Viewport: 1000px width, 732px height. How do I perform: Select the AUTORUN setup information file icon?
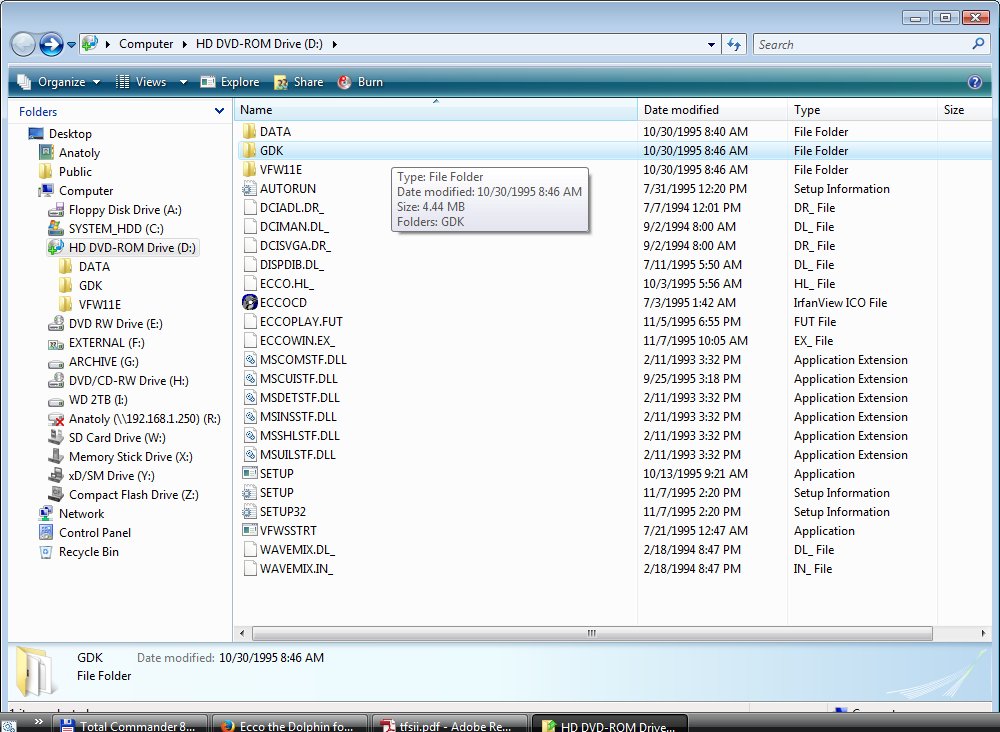(249, 189)
